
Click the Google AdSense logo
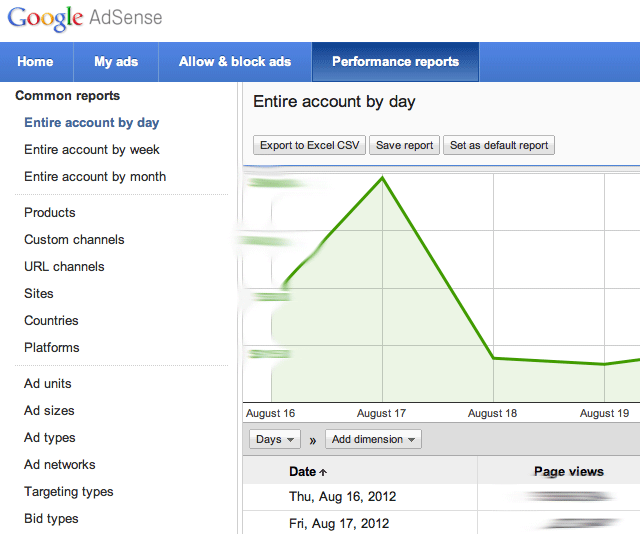pyautogui.click(x=85, y=18)
